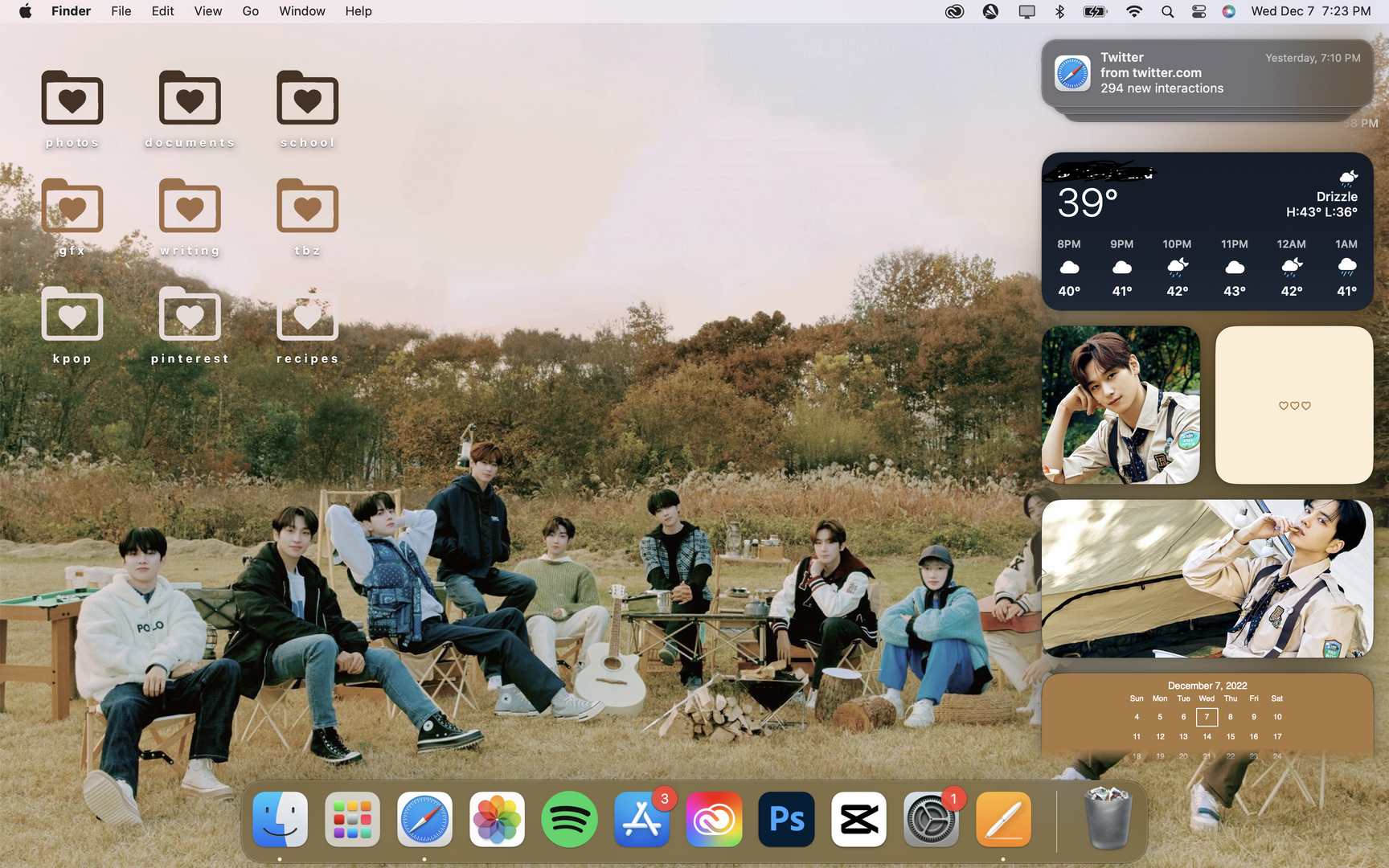Open the Window menu
The image size is (1389, 868).
302,11
